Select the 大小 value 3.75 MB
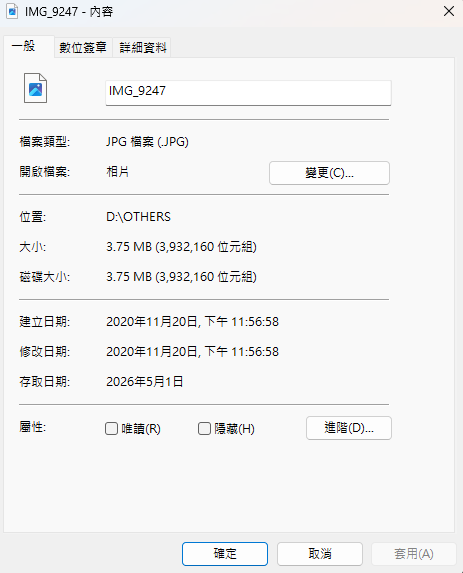Screen dimensions: 463x573 pos(181,247)
